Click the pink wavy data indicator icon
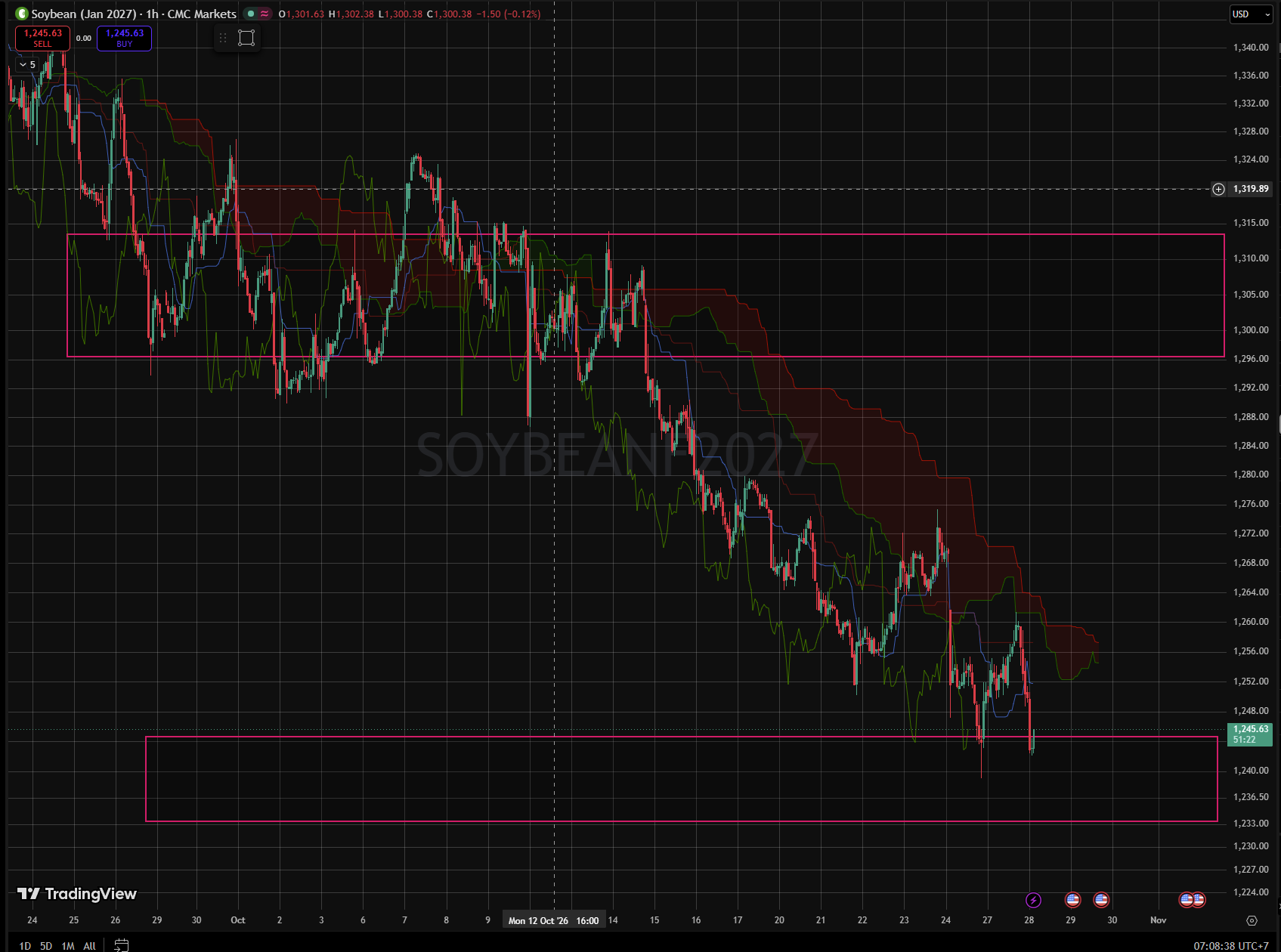 pyautogui.click(x=265, y=14)
